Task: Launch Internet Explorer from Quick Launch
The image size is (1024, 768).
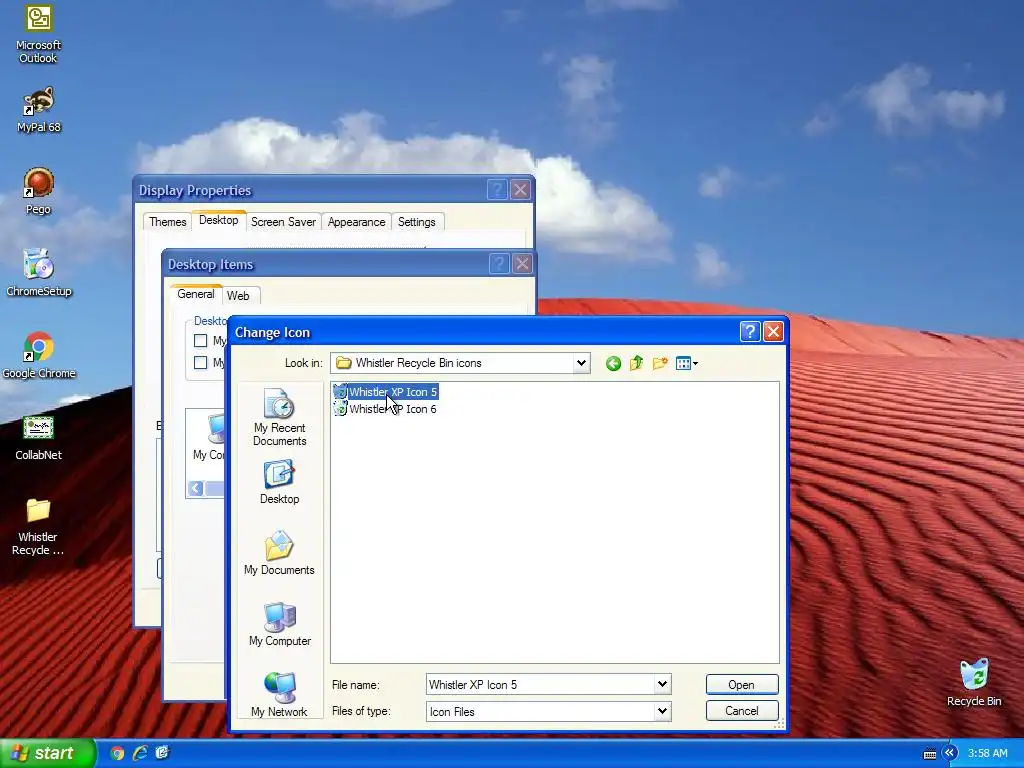Action: 140,753
